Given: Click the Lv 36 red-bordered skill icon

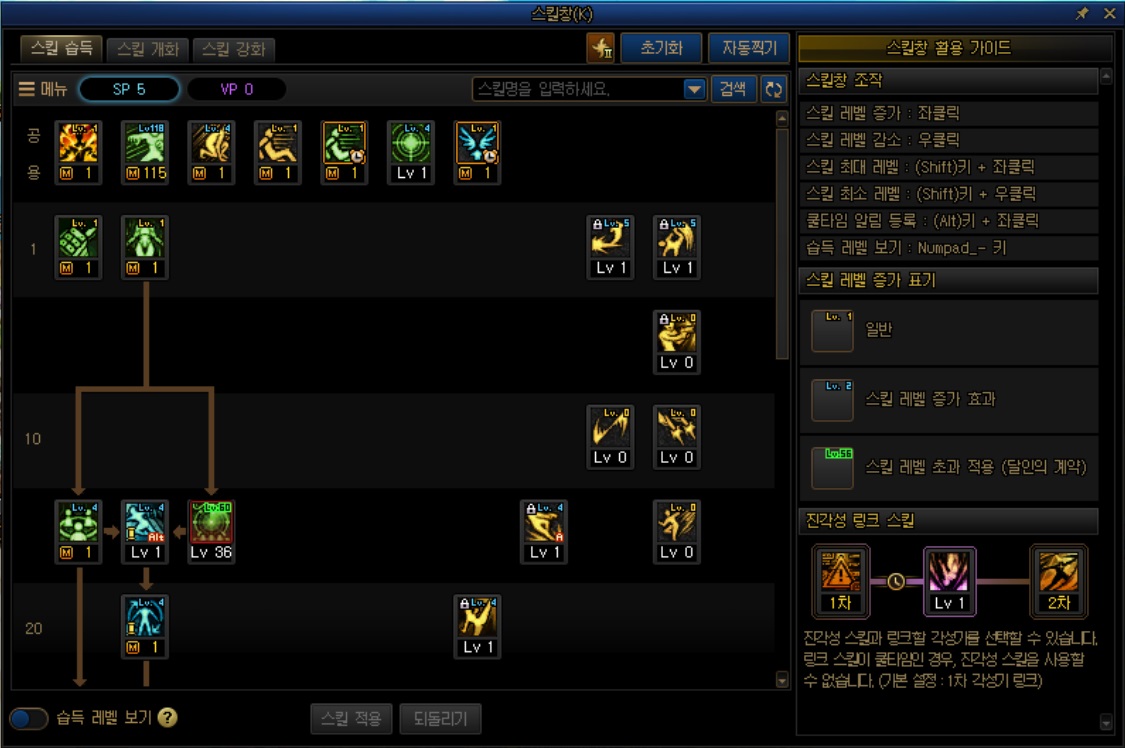Looking at the screenshot, I should click(x=211, y=531).
